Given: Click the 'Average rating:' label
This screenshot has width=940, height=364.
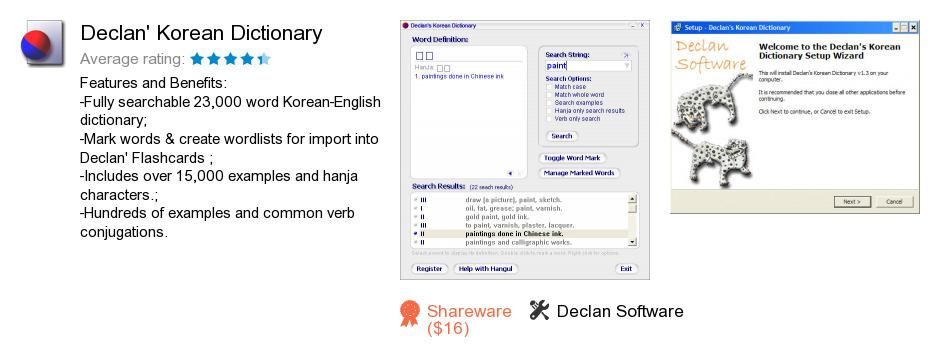Looking at the screenshot, I should tap(132, 59).
